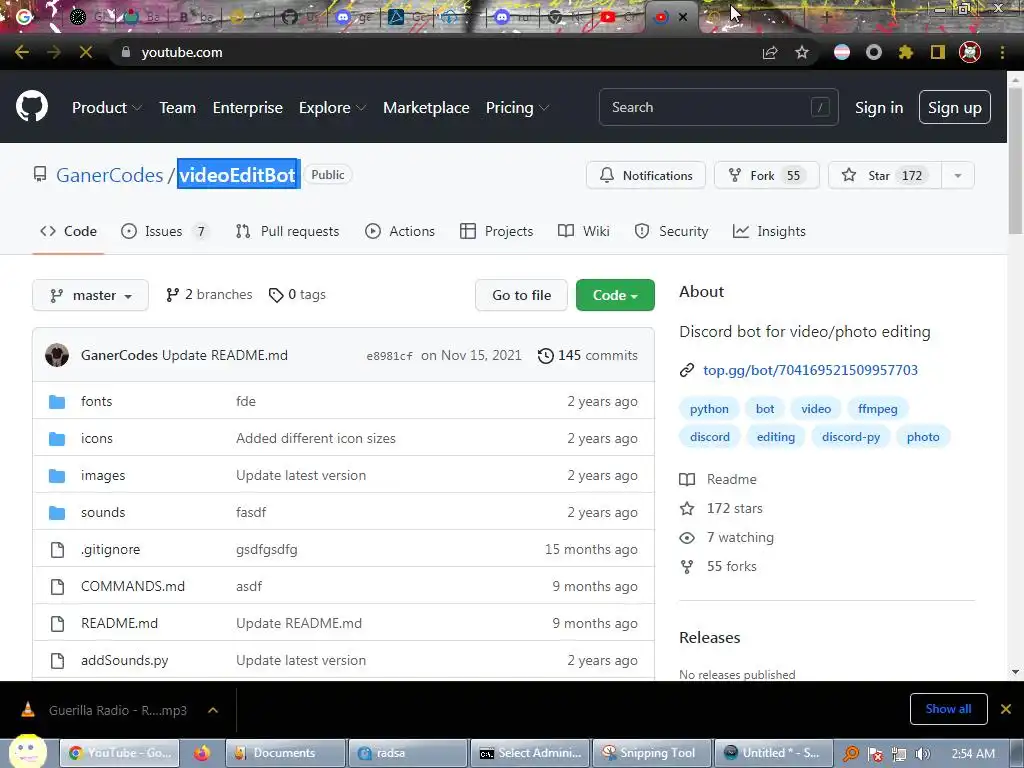This screenshot has width=1024, height=768.
Task: Click the Sign up button
Action: [955, 107]
